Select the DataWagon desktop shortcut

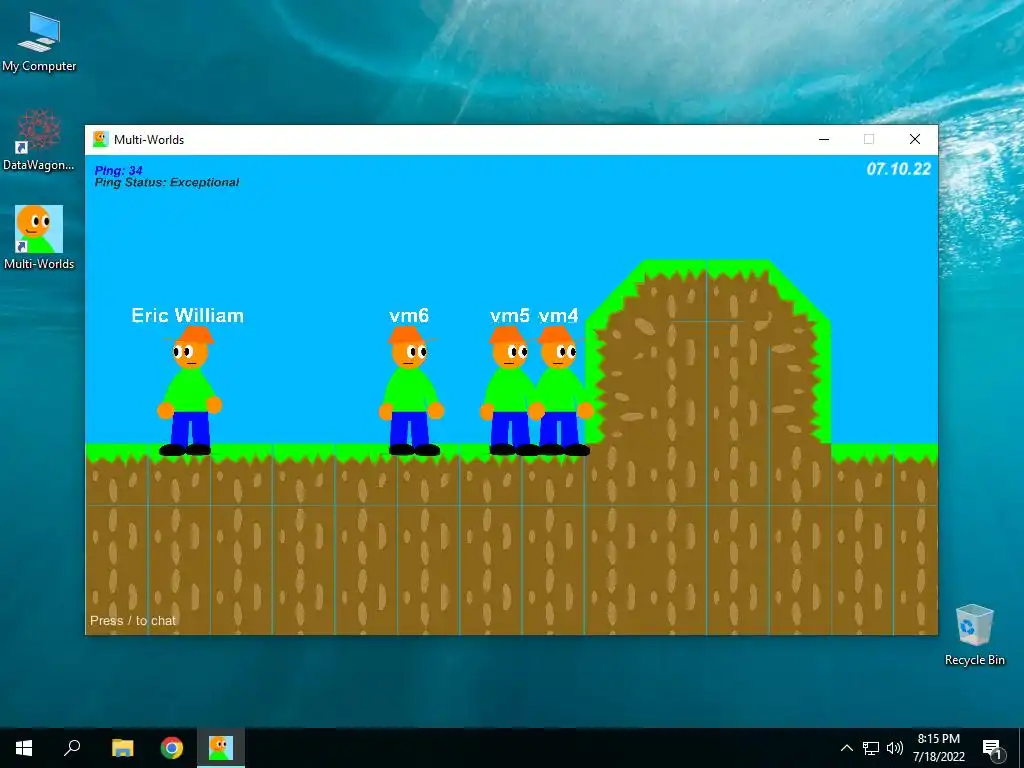39,140
